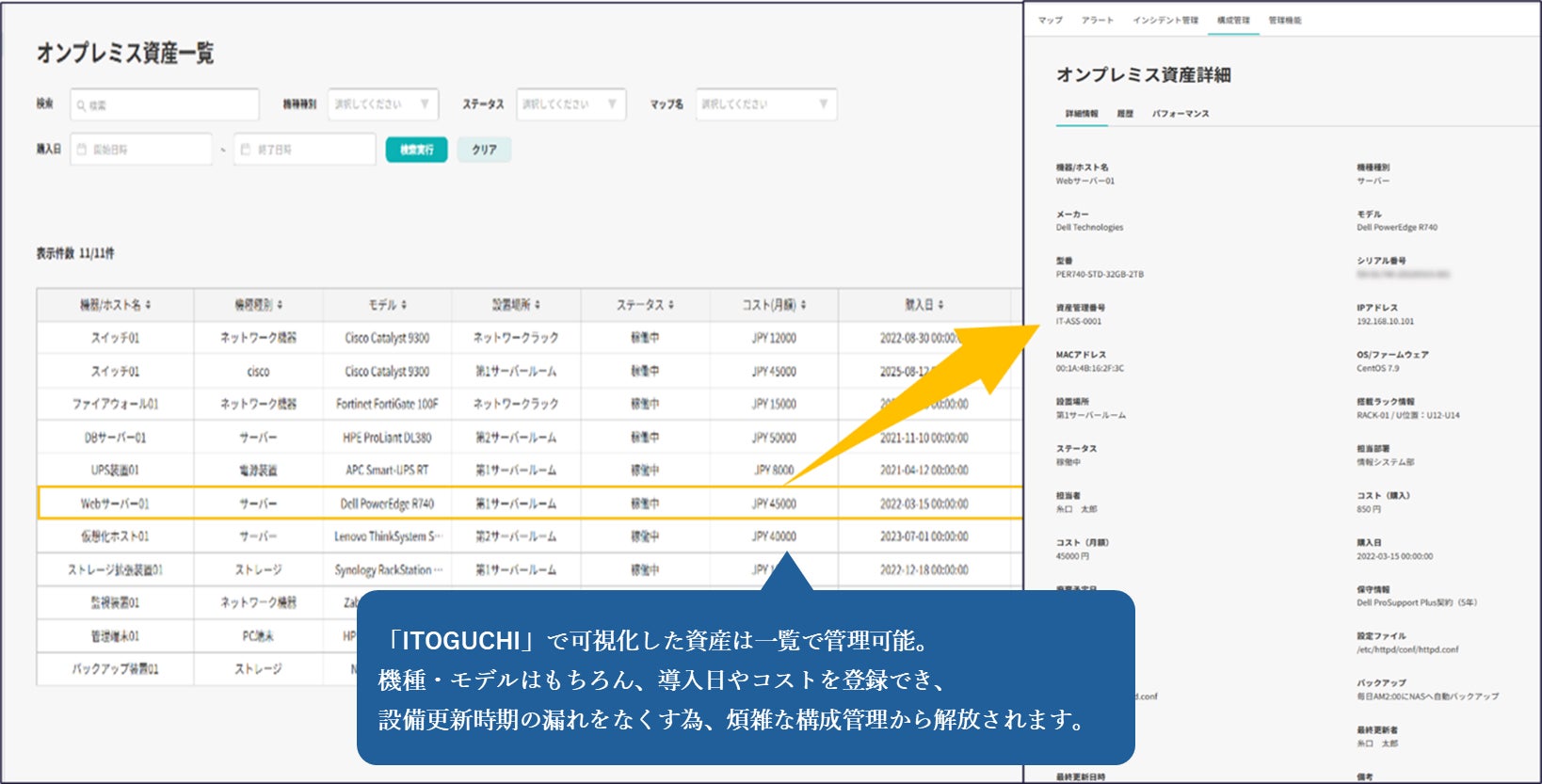This screenshot has height=784, width=1542.
Task: Select the パフォーマンス sub-tab
Action: pyautogui.click(x=1181, y=114)
